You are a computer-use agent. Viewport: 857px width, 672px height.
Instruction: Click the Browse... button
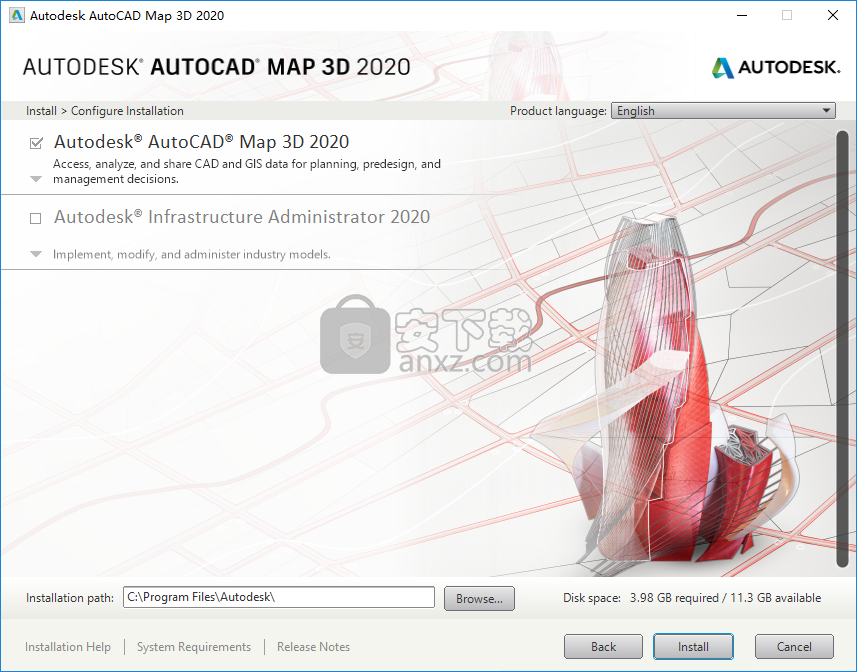click(479, 598)
